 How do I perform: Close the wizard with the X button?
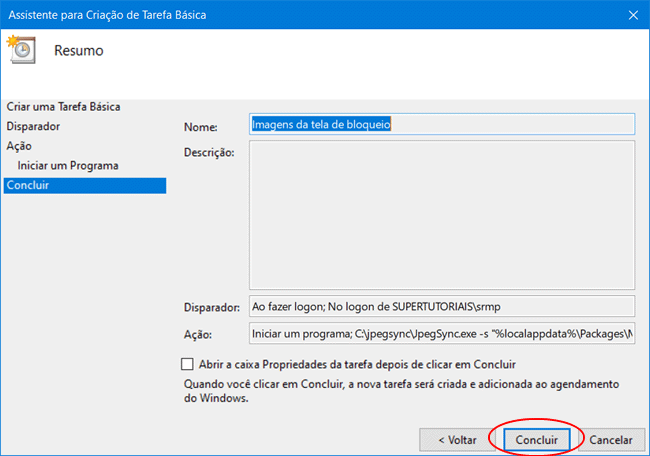point(633,14)
